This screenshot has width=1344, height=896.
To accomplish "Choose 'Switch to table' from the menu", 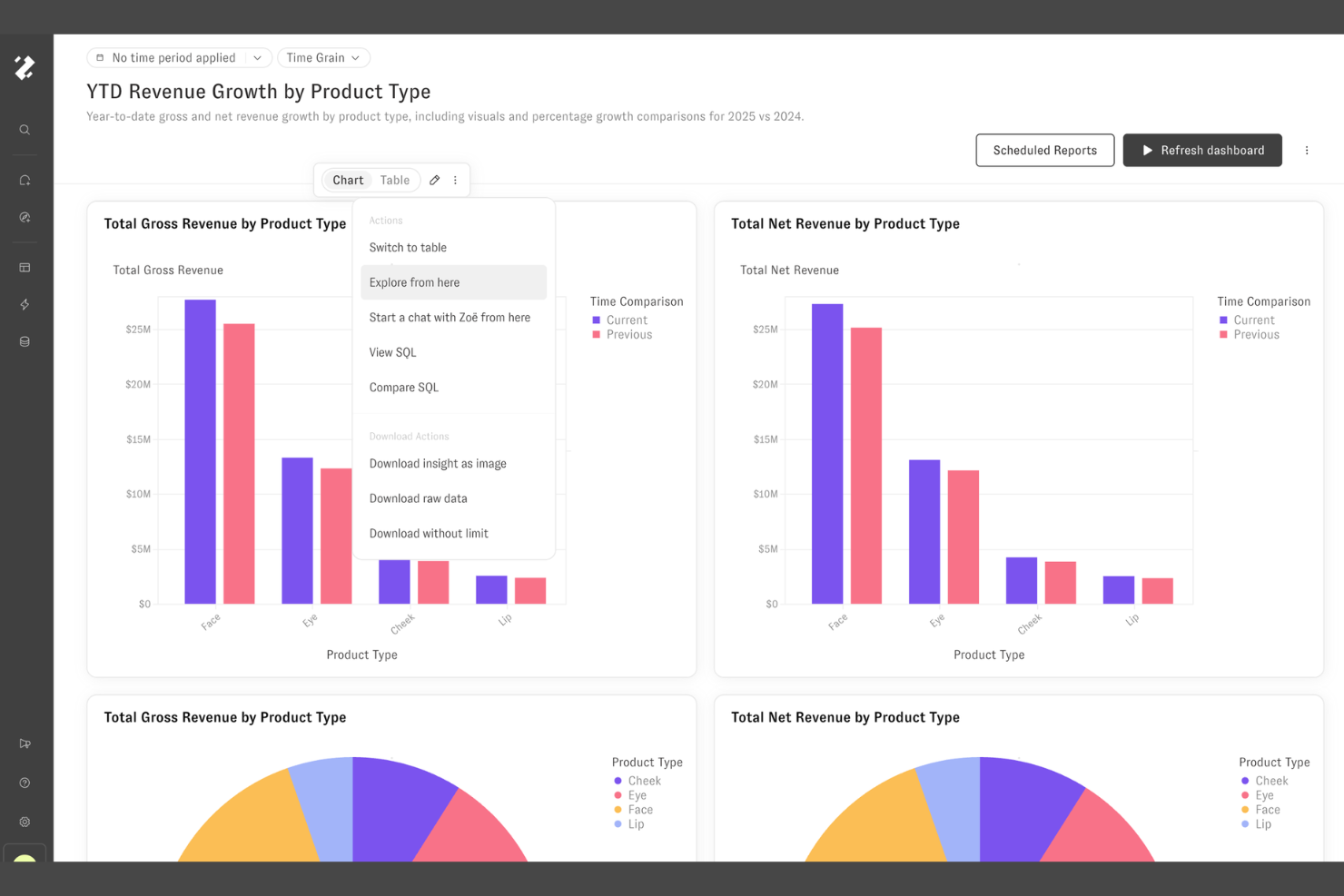I will point(453,248).
